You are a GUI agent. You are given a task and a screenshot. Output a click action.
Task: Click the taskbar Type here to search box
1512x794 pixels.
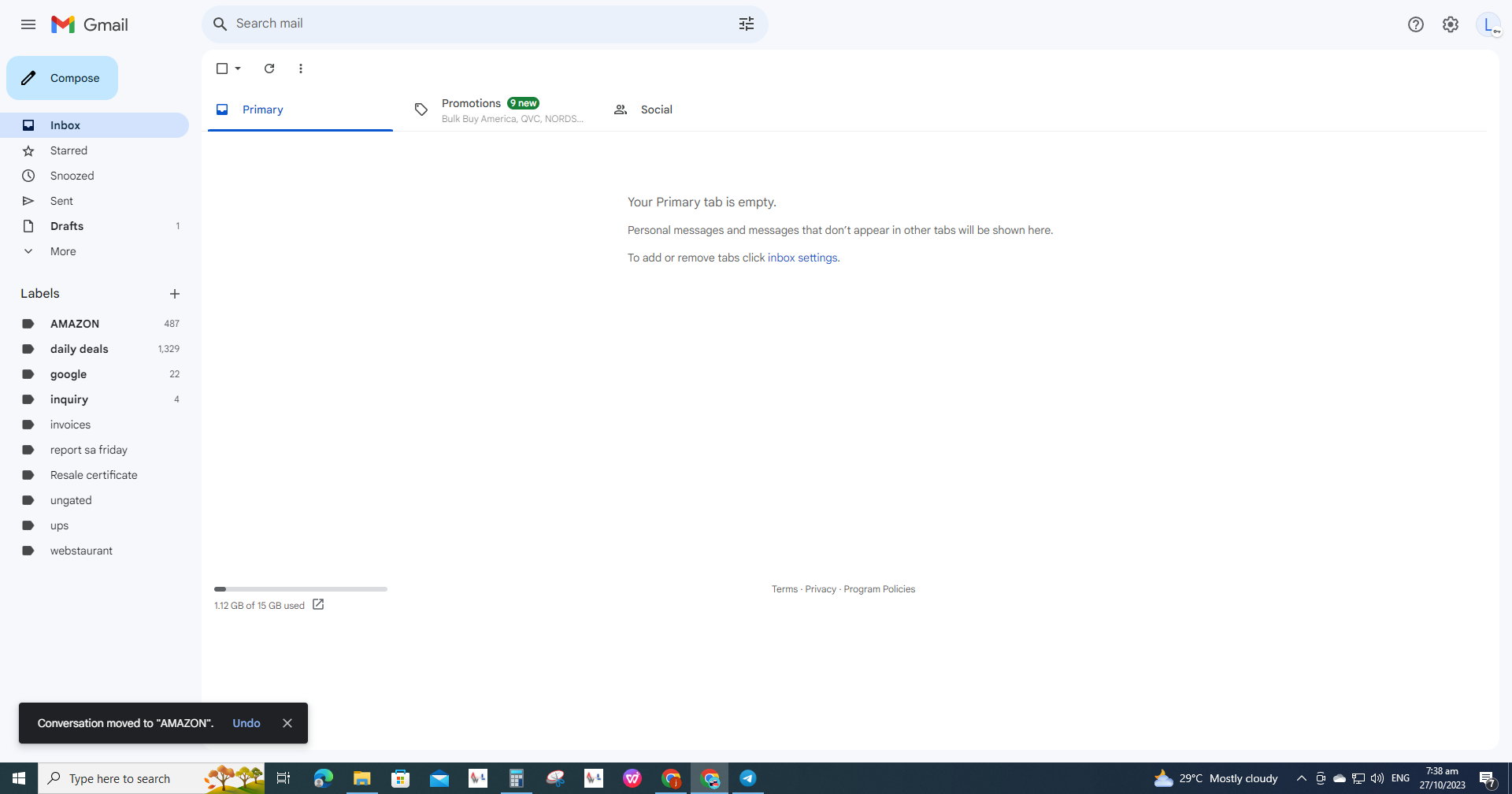tap(151, 778)
